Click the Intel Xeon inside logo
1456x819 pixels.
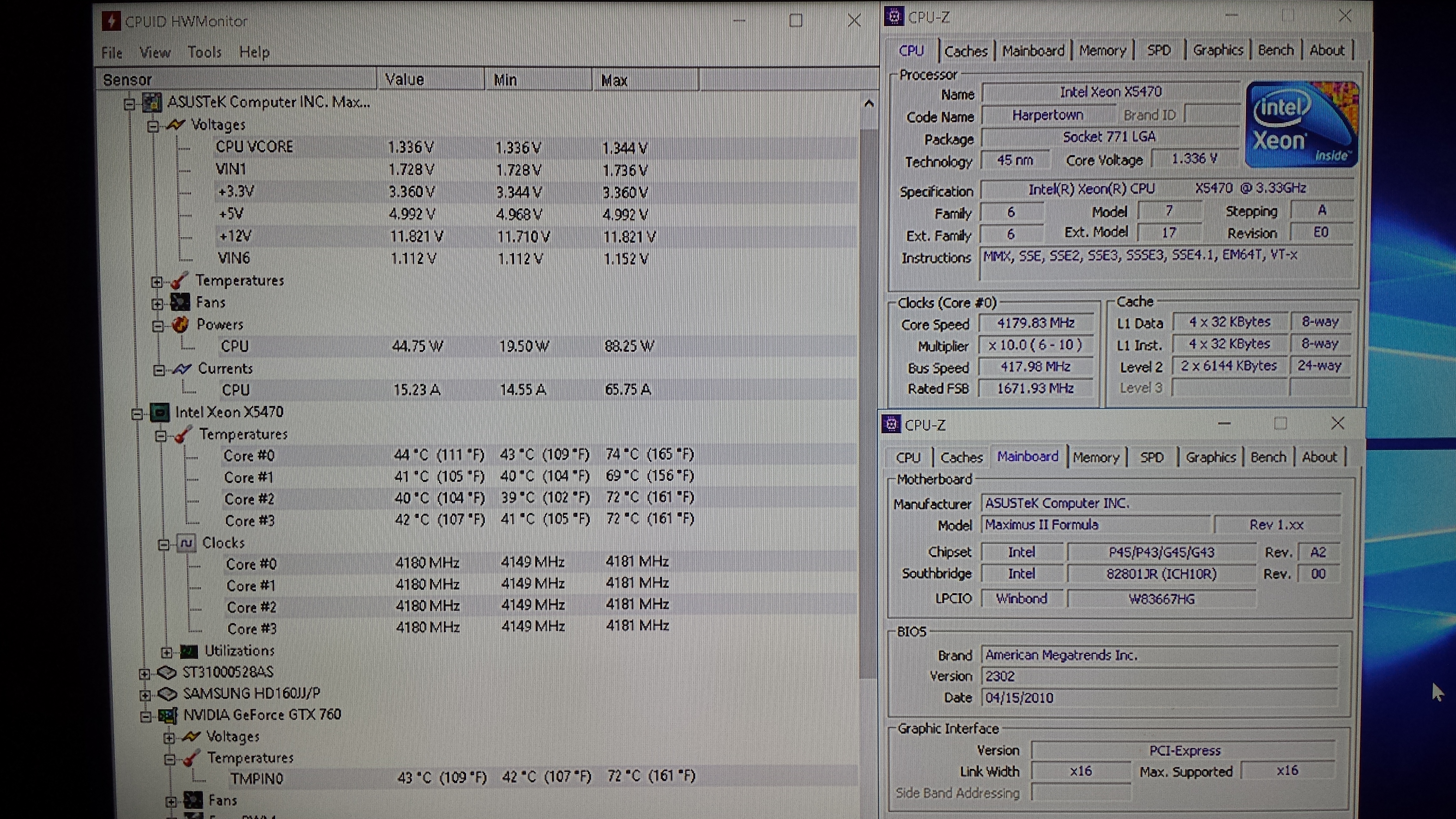tap(1302, 125)
